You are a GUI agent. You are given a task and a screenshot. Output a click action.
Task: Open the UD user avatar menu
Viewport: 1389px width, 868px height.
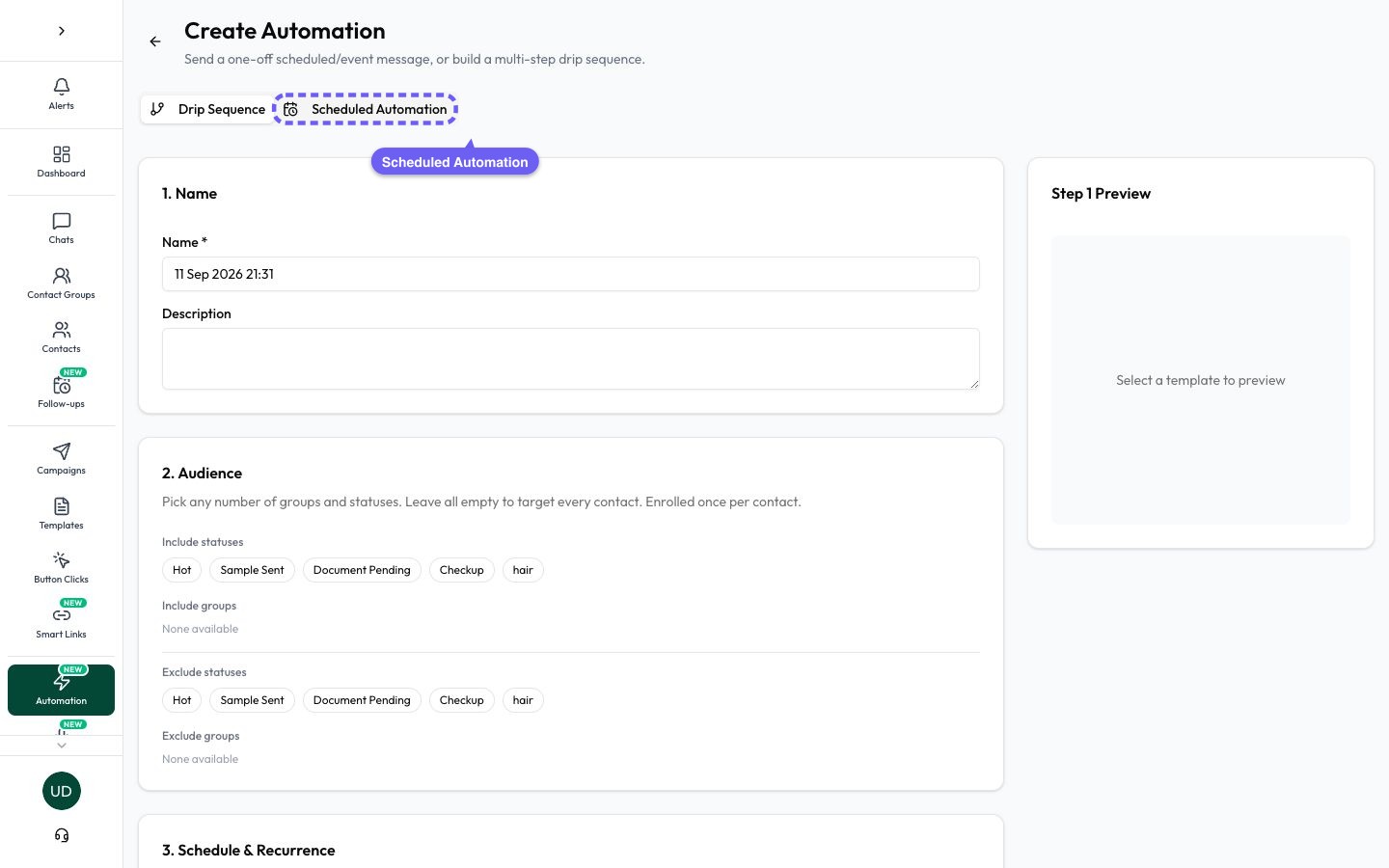(x=62, y=791)
